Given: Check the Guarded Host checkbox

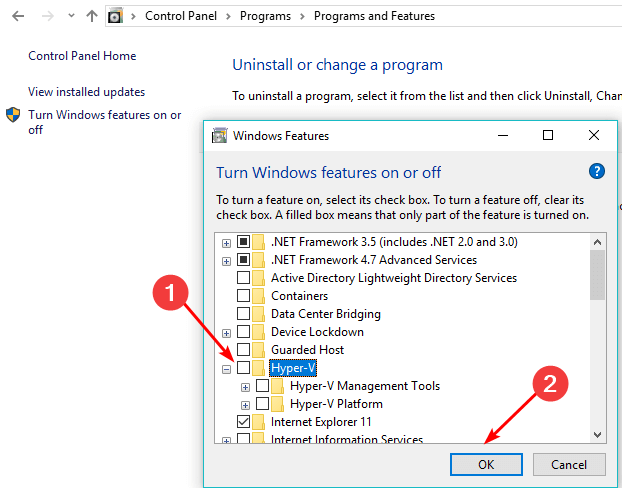Looking at the screenshot, I should coord(243,349).
